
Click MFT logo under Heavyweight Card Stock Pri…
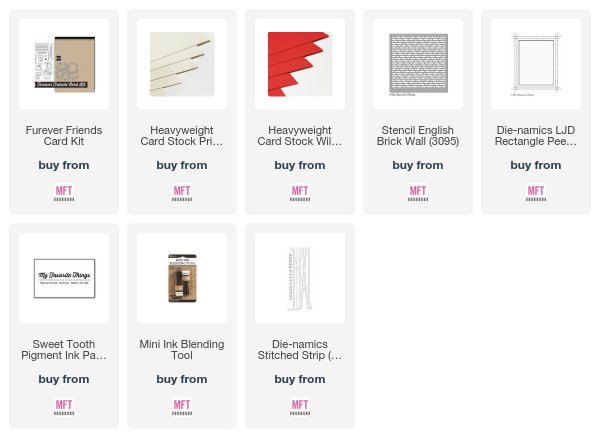182,193
